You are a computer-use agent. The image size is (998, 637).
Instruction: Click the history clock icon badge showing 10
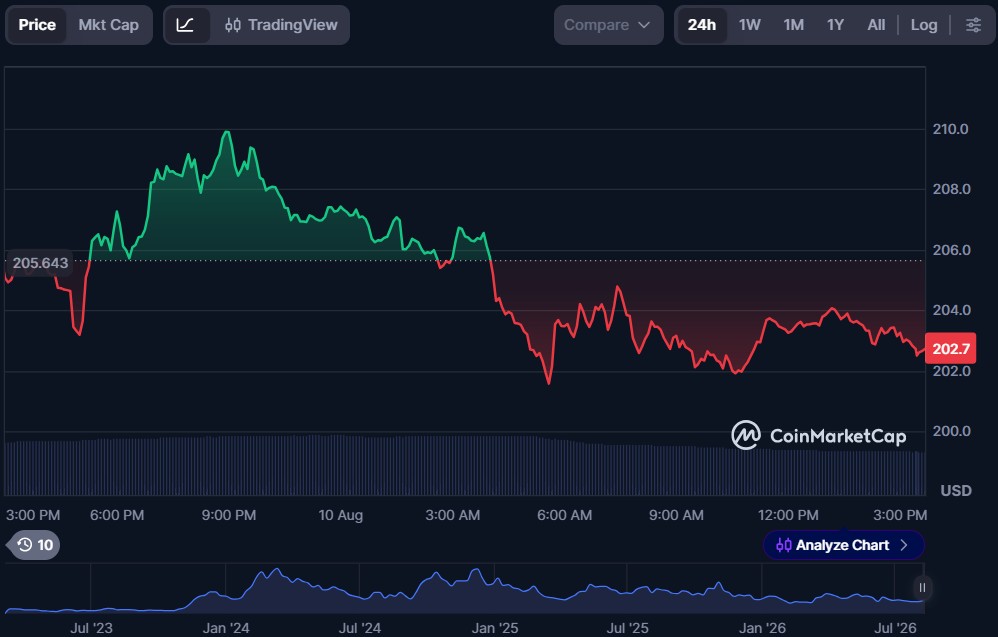pos(35,545)
